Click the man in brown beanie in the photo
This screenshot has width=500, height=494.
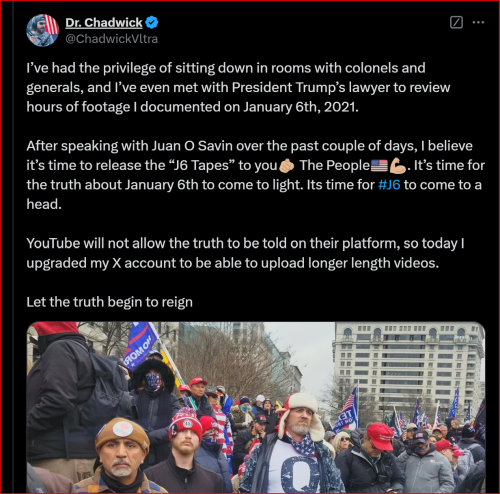[x=121, y=455]
